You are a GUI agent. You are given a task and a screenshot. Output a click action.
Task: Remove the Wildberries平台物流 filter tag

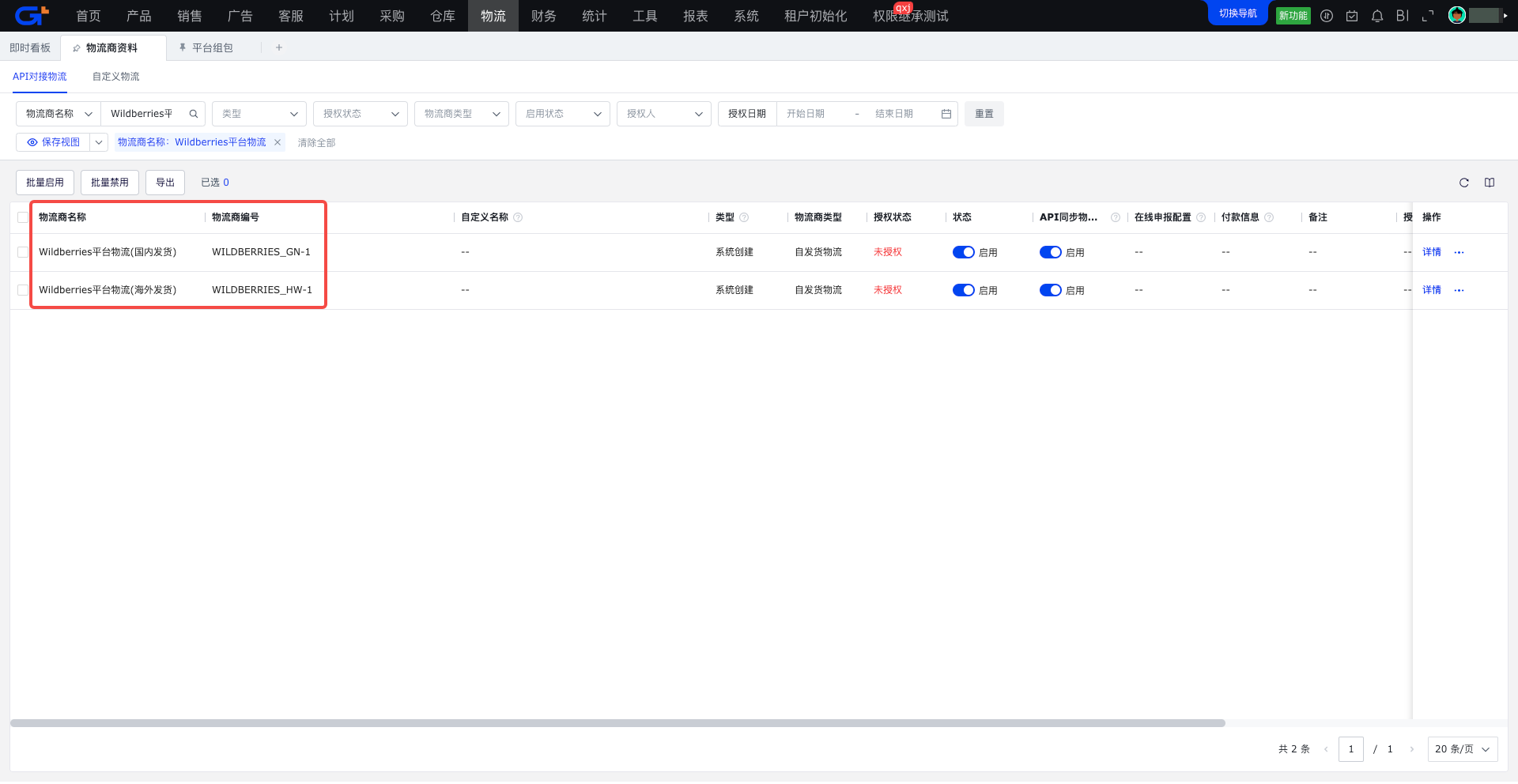(278, 142)
